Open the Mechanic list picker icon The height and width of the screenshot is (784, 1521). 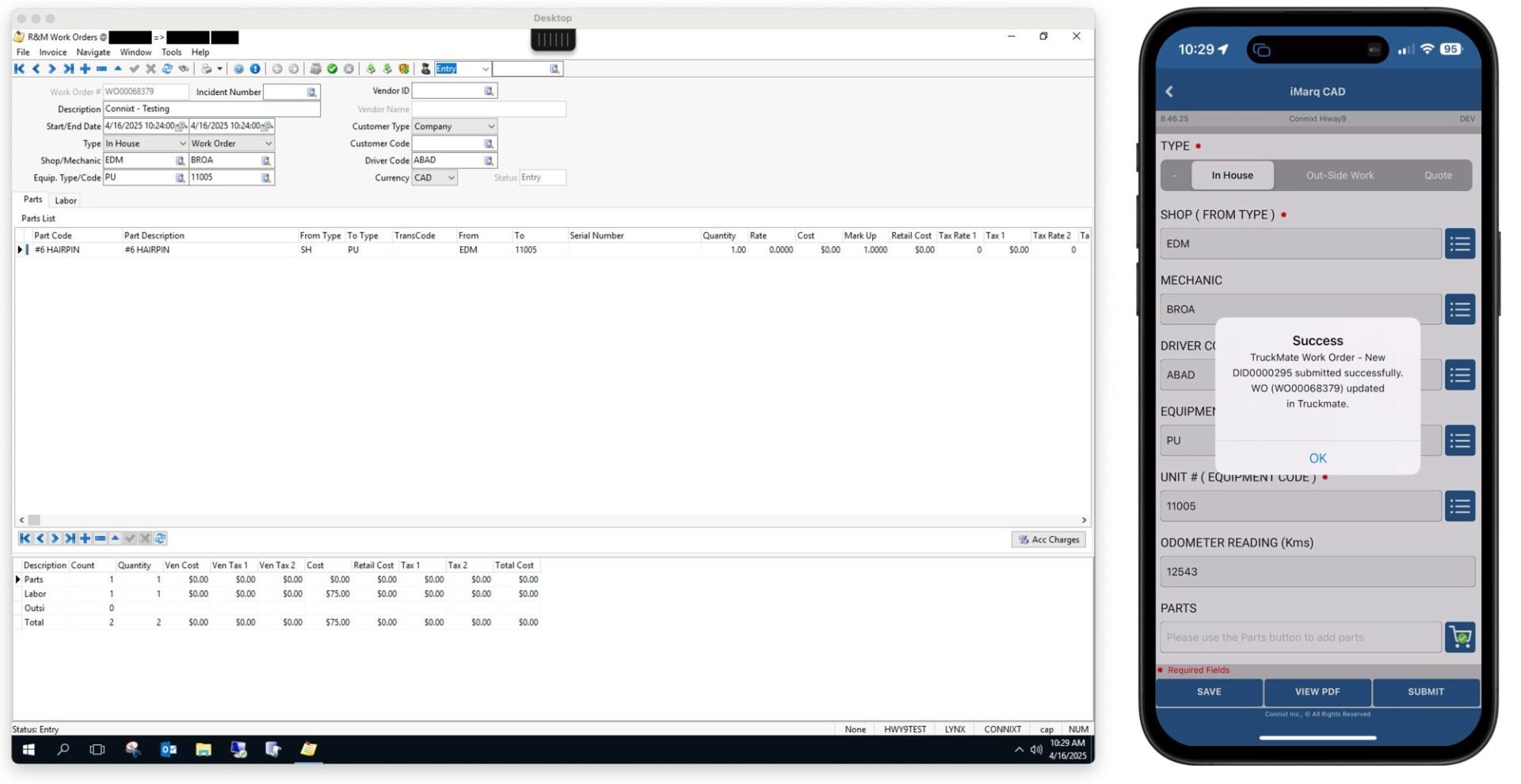click(1460, 309)
